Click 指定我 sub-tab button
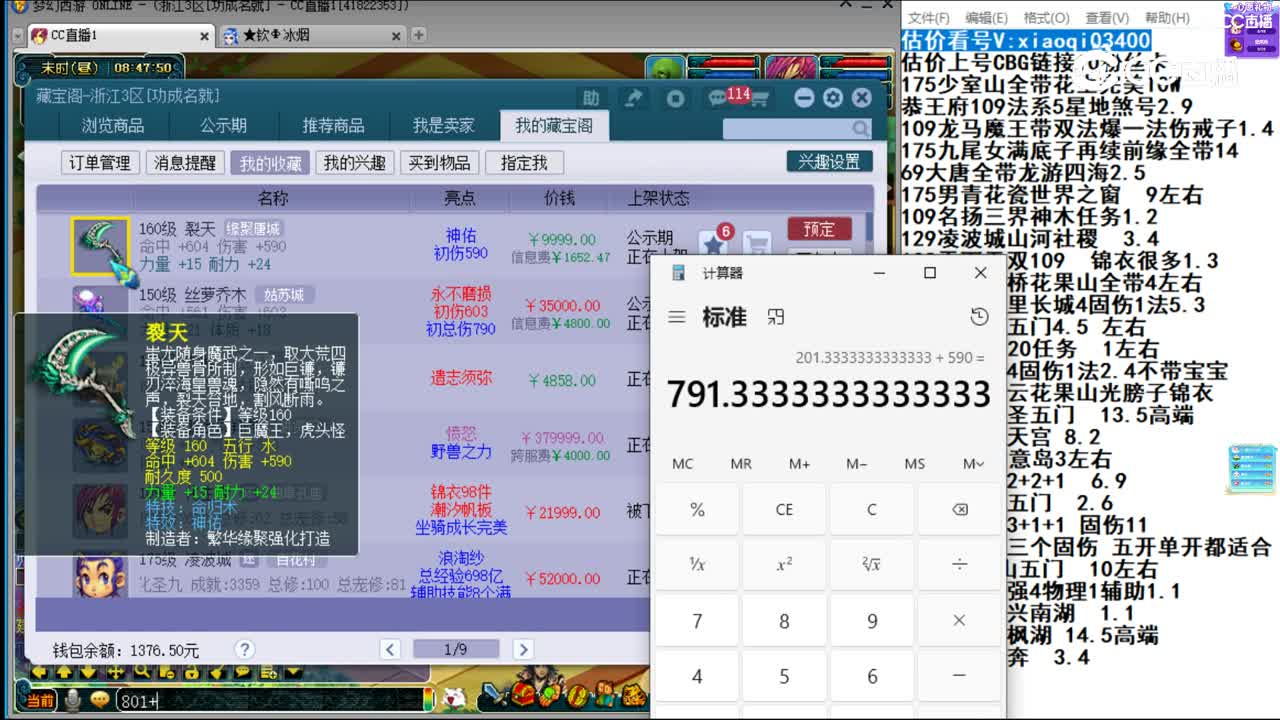1280x720 pixels. pos(525,163)
